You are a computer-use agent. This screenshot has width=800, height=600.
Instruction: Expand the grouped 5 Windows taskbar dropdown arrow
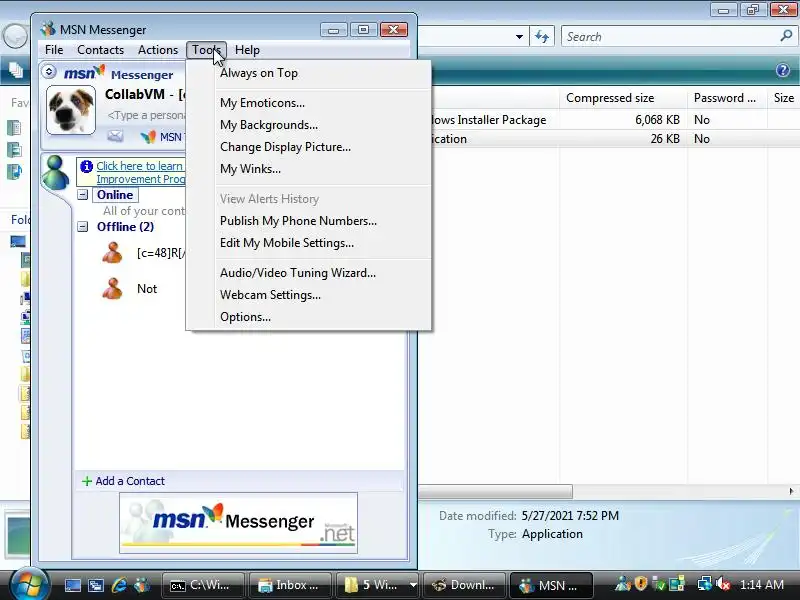tap(413, 585)
